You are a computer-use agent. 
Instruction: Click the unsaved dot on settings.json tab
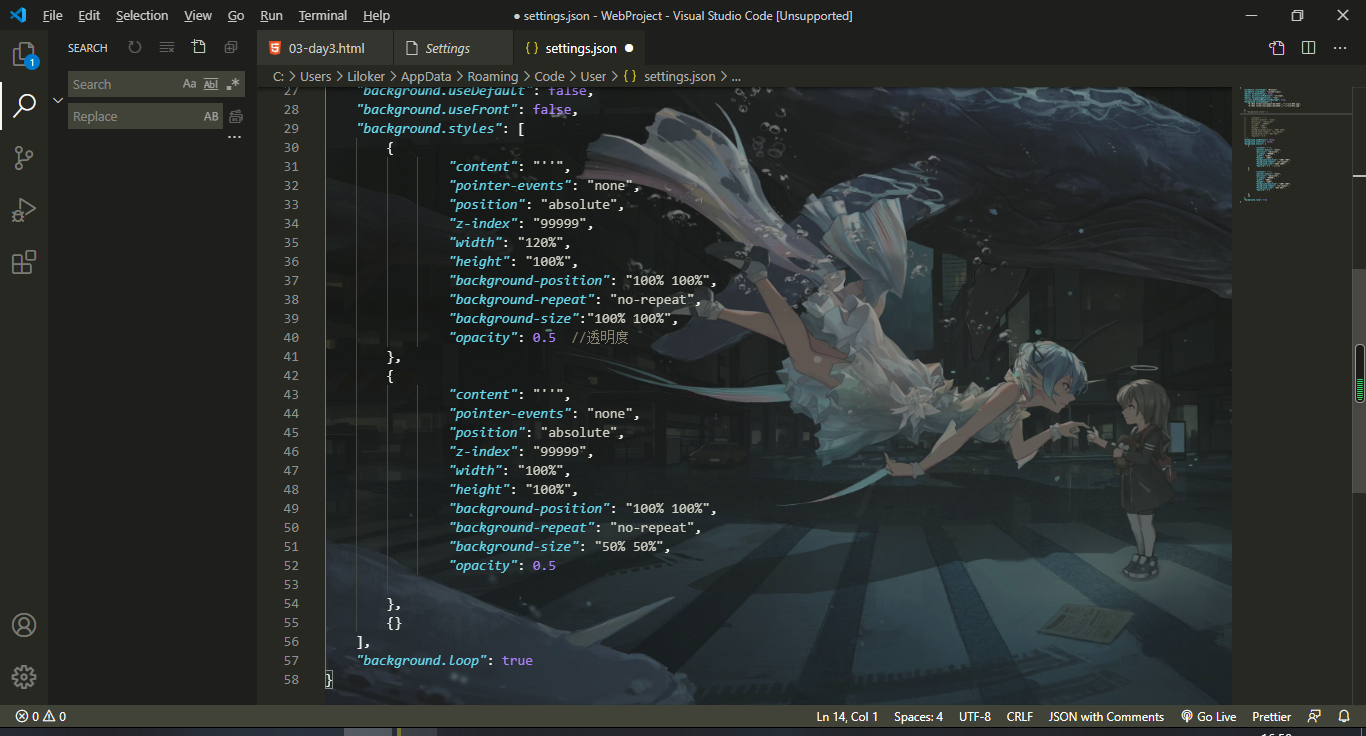[629, 48]
